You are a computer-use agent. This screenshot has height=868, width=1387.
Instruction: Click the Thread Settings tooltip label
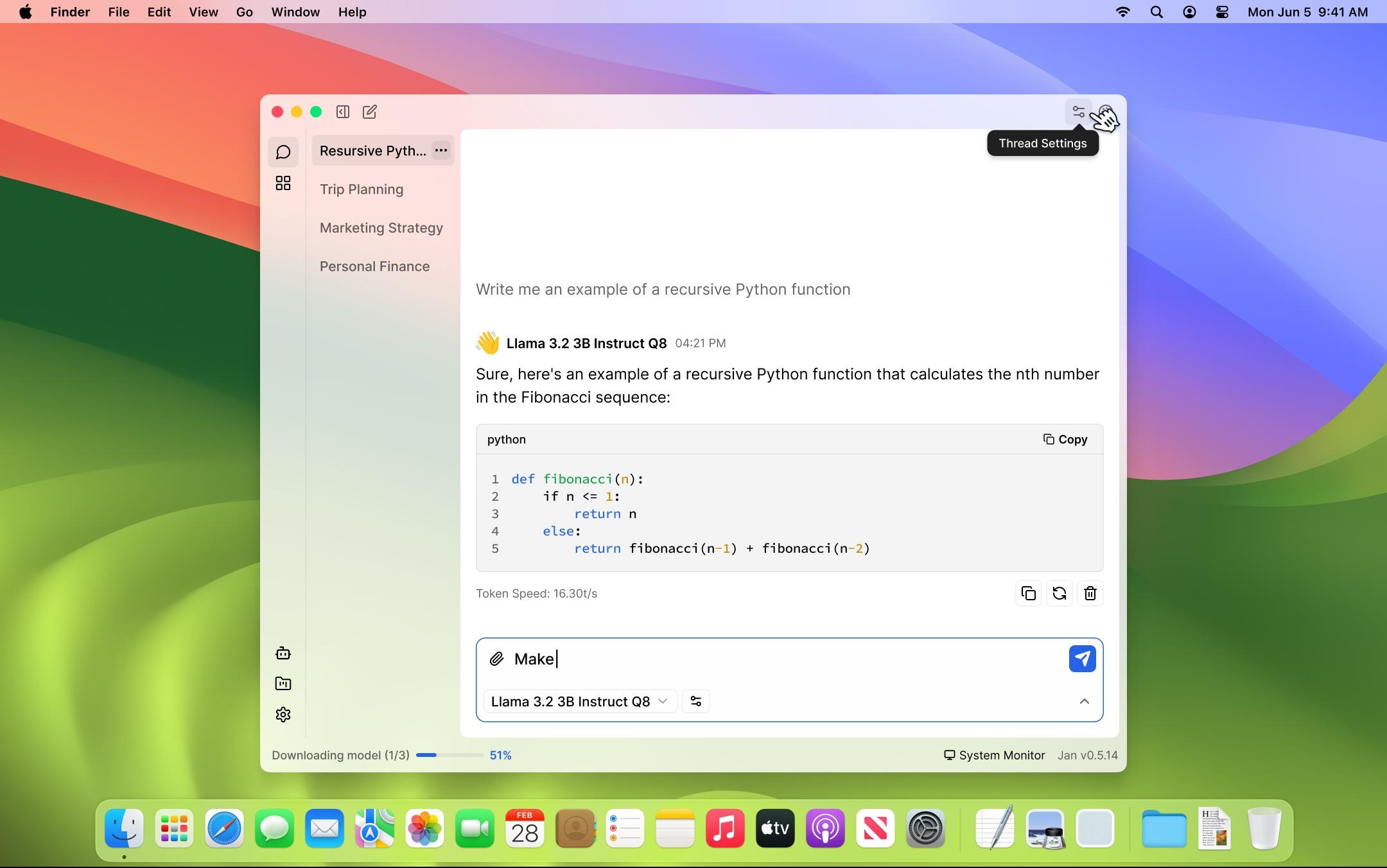(x=1042, y=143)
